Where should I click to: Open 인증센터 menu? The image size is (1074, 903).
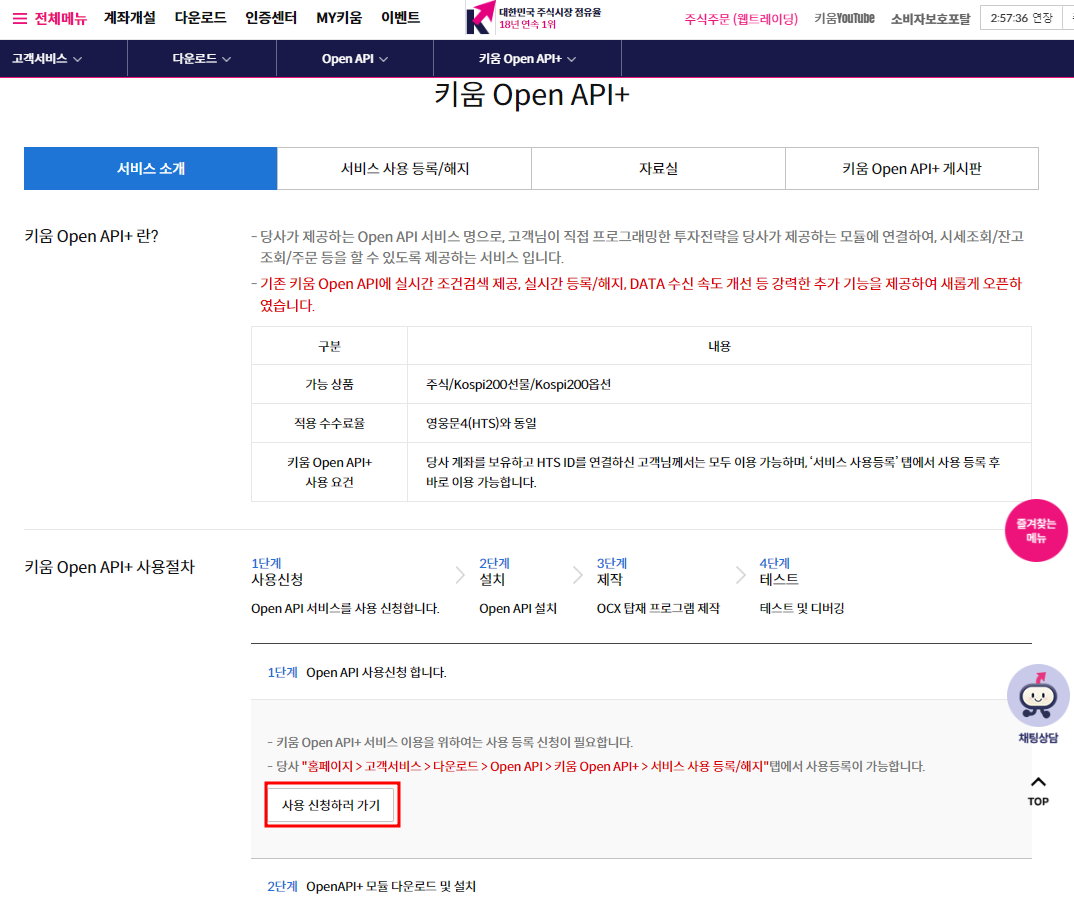271,18
